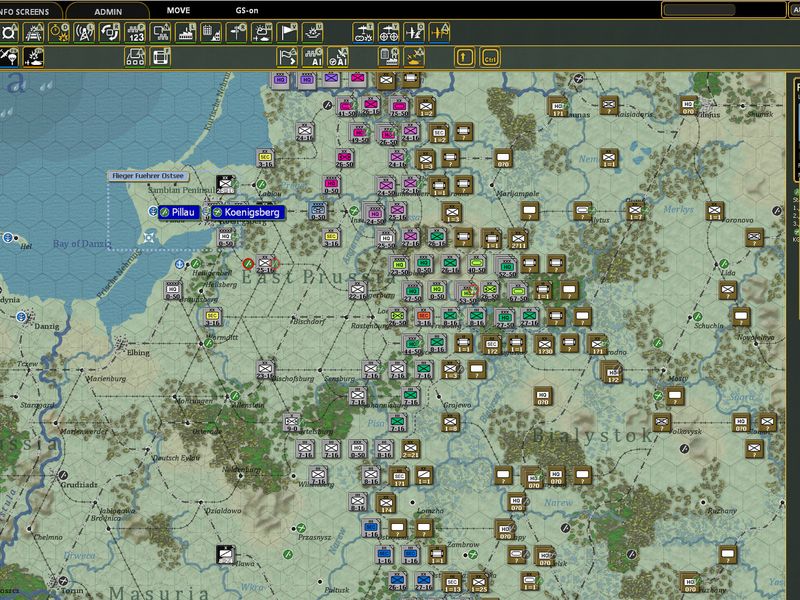Viewport: 800px width, 600px height.
Task: Click the weather icon (W)
Action: pos(262,33)
